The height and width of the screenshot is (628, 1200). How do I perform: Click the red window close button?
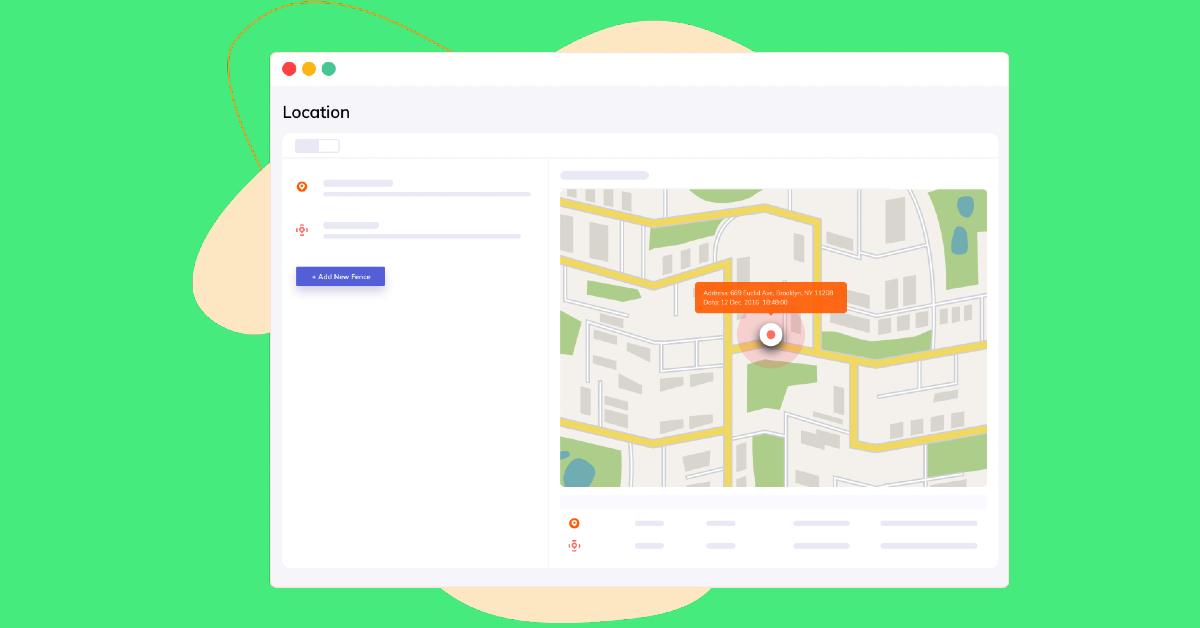(x=289, y=69)
